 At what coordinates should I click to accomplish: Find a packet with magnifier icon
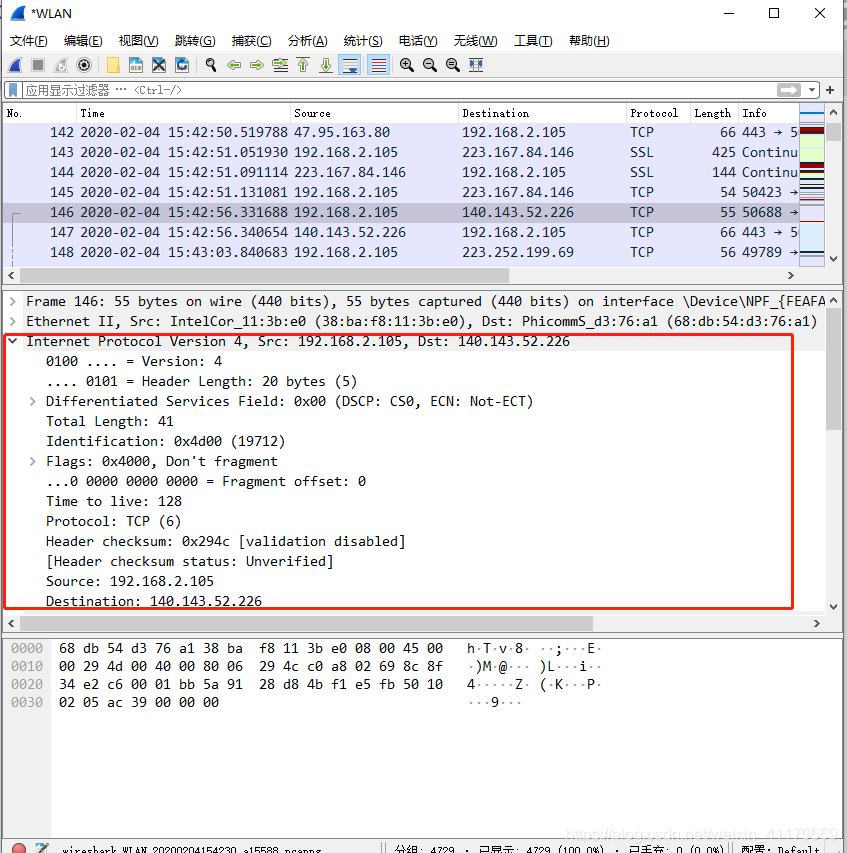coord(211,65)
